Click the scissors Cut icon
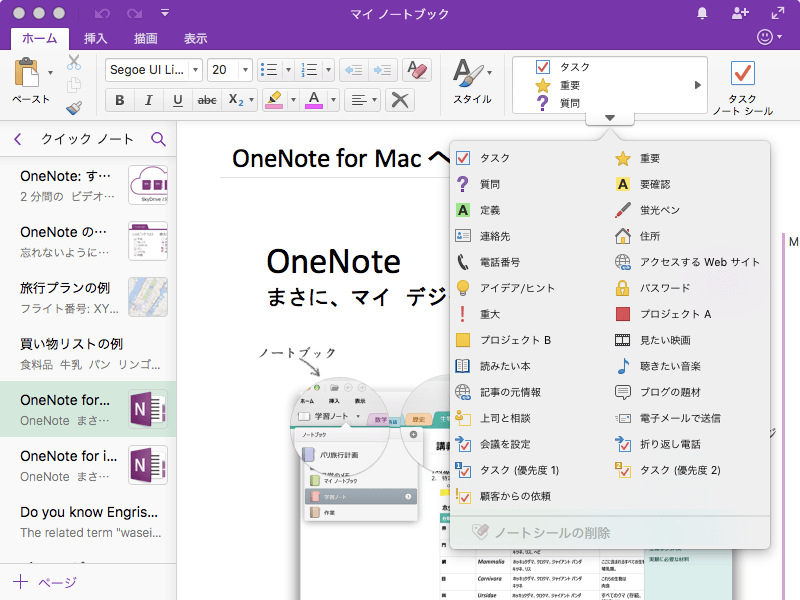Image resolution: width=800 pixels, height=600 pixels. [x=74, y=62]
